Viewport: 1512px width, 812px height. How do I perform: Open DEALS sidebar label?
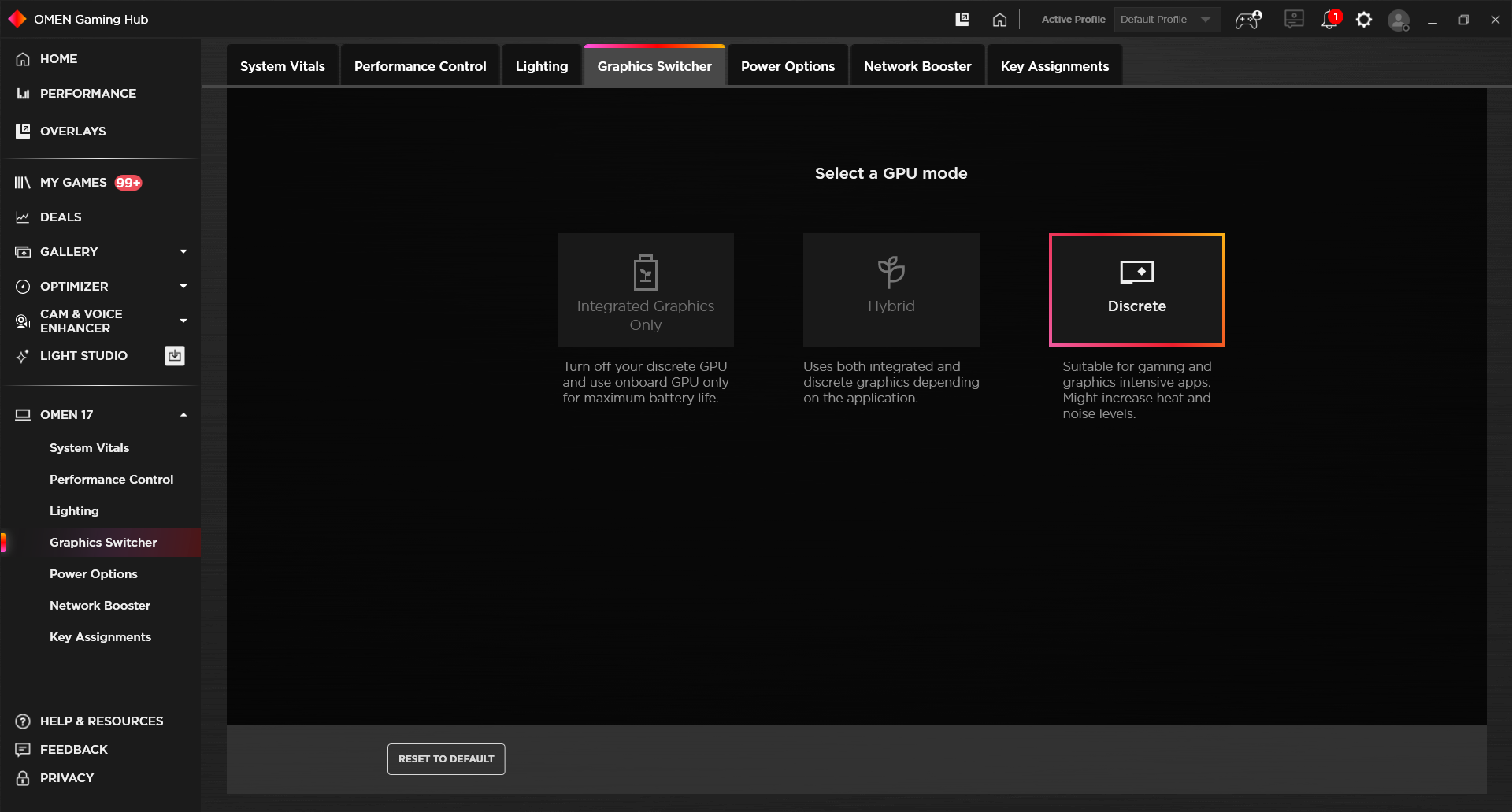click(x=61, y=217)
